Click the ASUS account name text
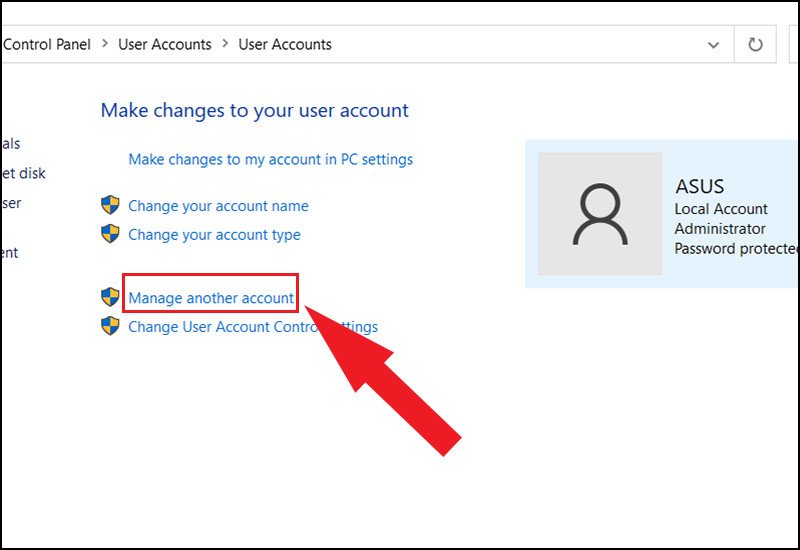This screenshot has width=800, height=550. (x=699, y=186)
